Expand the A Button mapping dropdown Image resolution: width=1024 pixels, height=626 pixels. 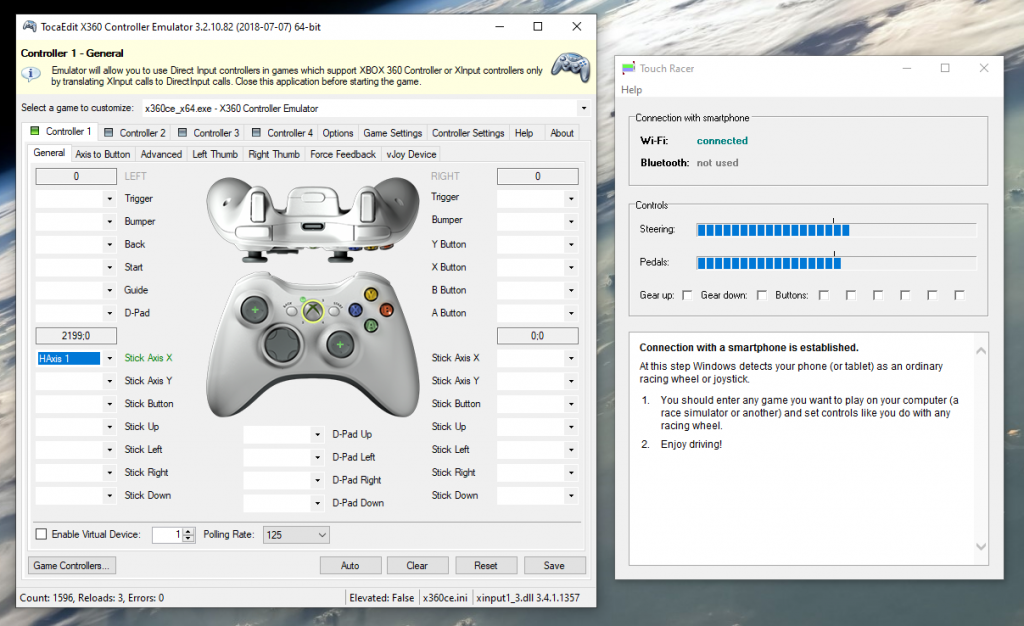coord(571,313)
